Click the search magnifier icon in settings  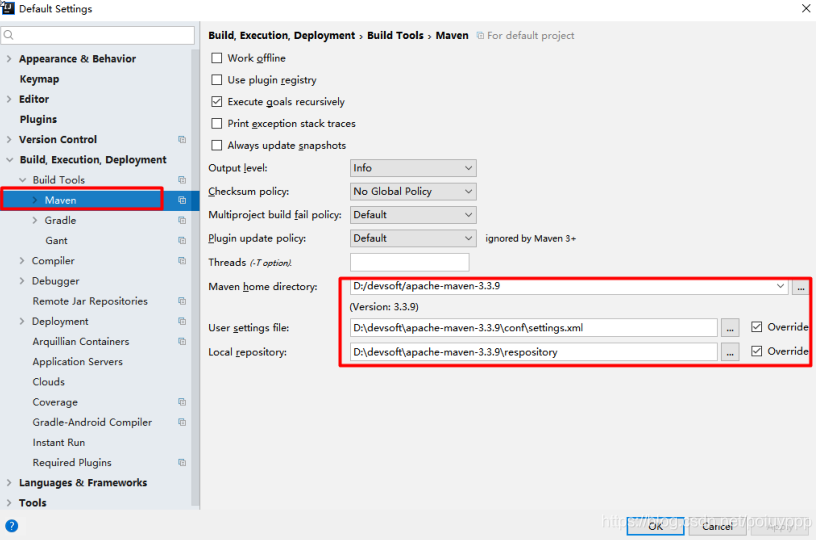click(x=8, y=35)
